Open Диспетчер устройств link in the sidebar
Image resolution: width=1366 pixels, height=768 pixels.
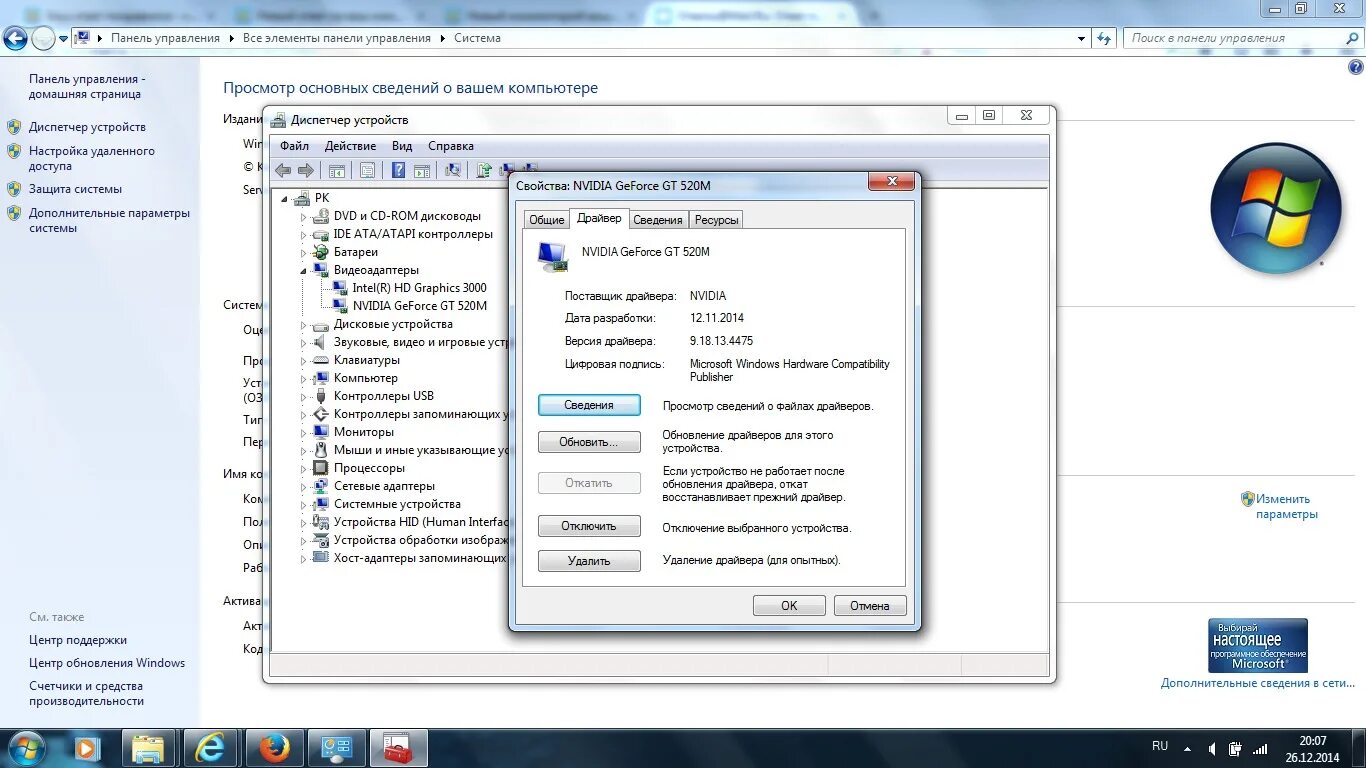point(87,127)
